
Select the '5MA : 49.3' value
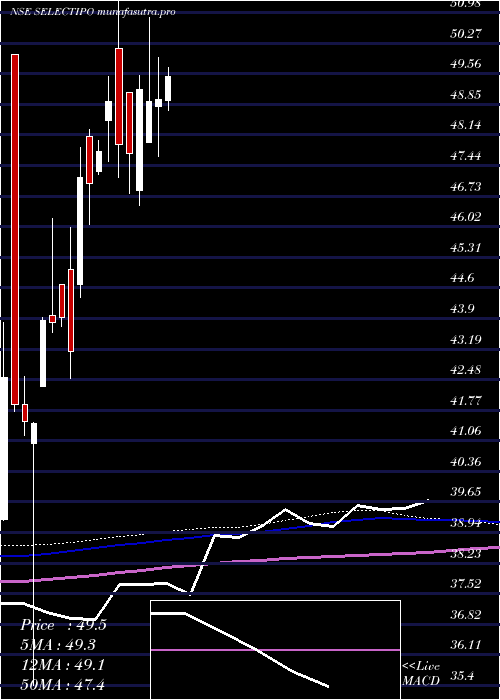60,645
